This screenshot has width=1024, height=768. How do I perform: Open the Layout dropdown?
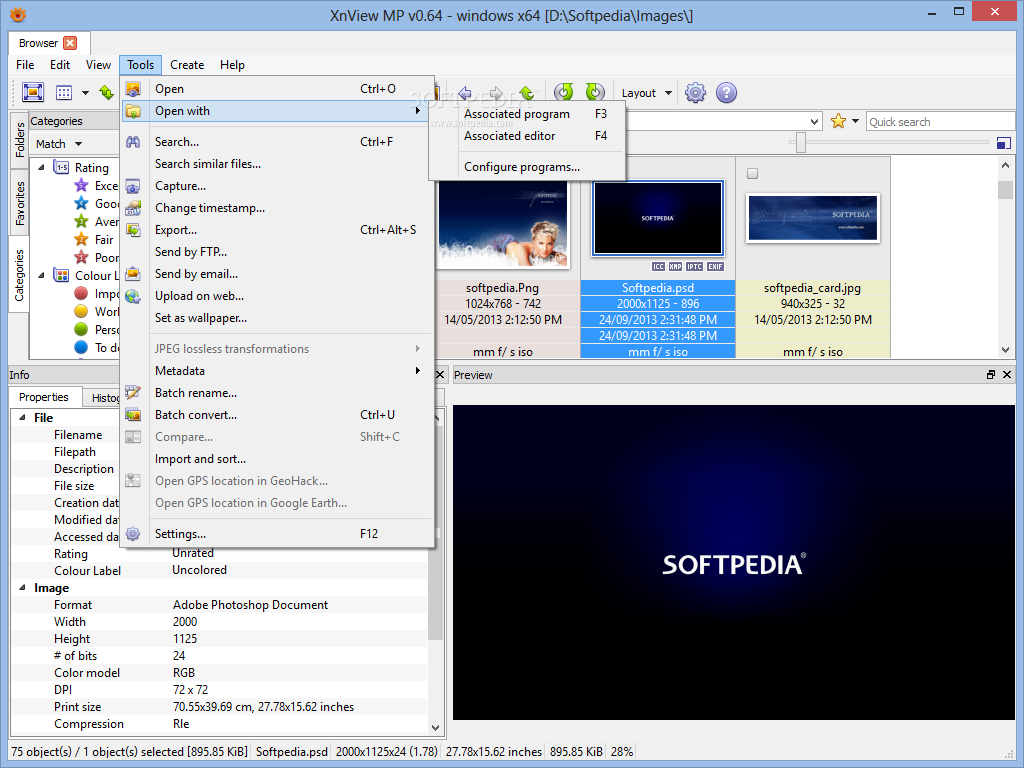[647, 93]
